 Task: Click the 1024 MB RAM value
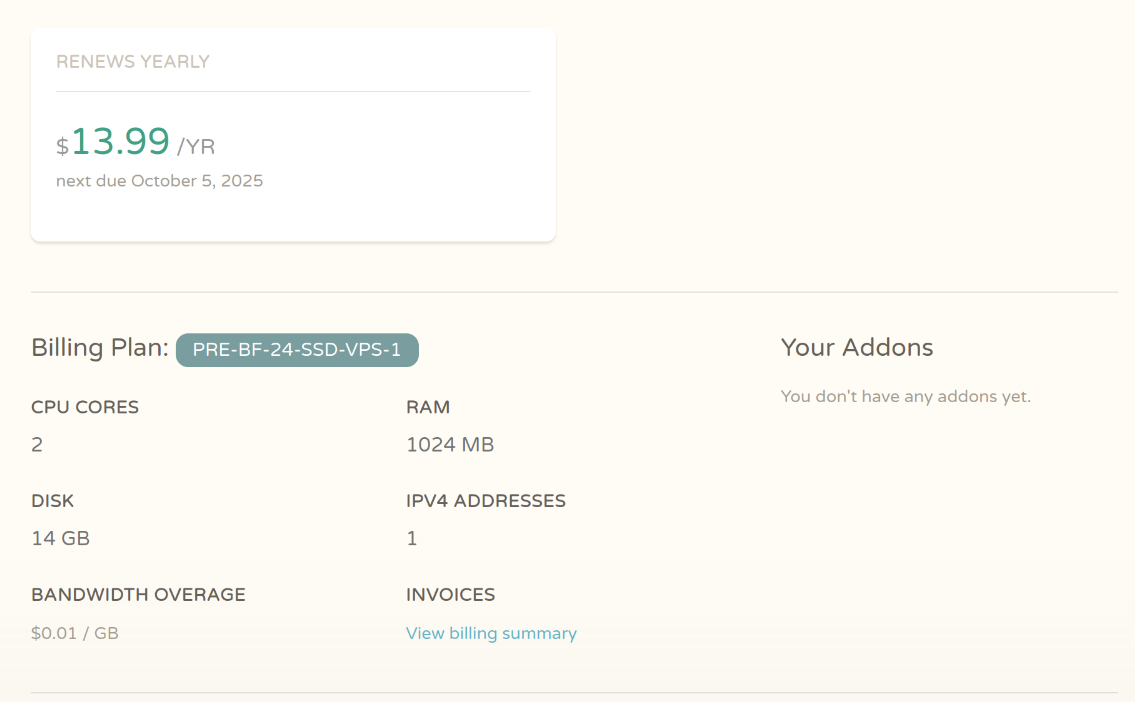450,444
